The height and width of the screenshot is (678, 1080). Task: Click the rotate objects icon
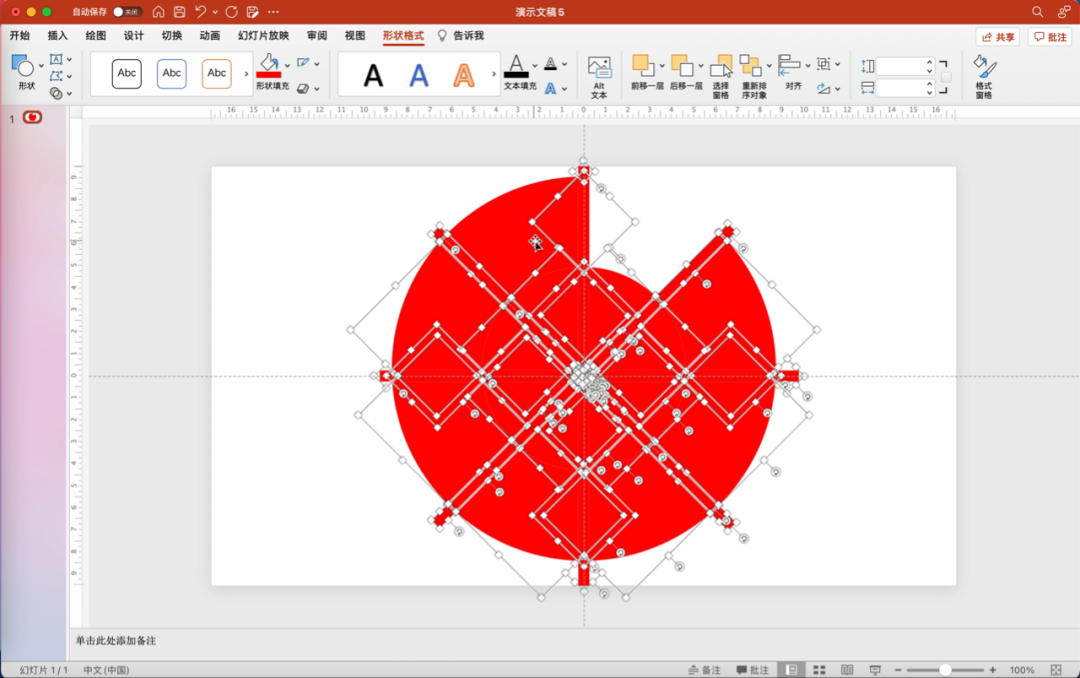pyautogui.click(x=824, y=88)
